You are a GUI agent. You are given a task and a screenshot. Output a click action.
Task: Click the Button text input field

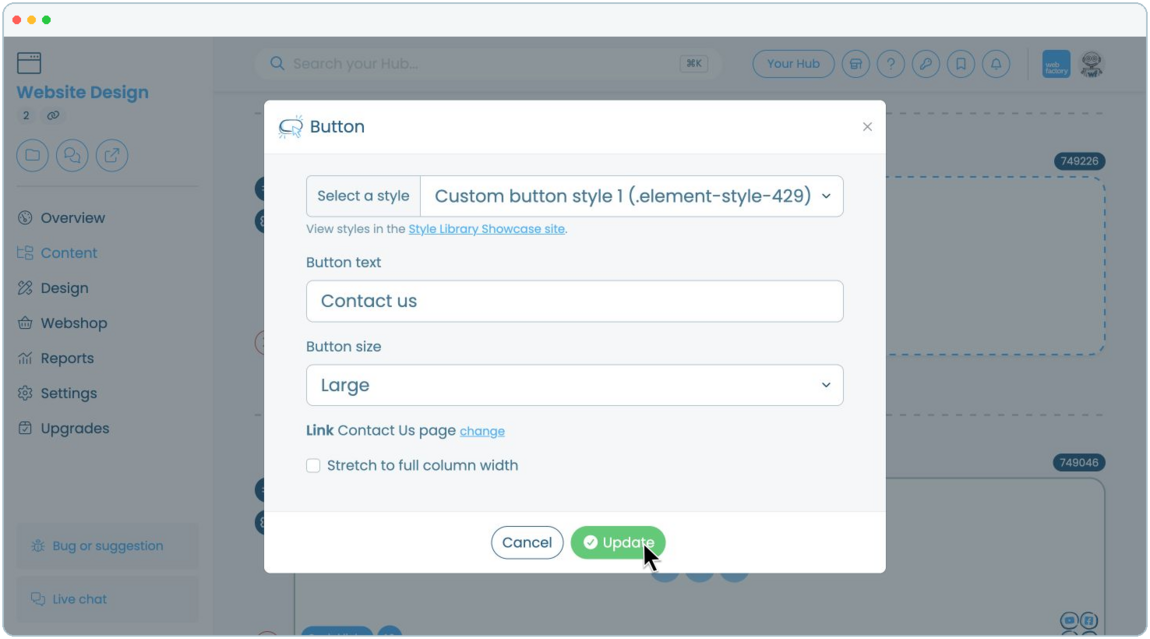(574, 301)
